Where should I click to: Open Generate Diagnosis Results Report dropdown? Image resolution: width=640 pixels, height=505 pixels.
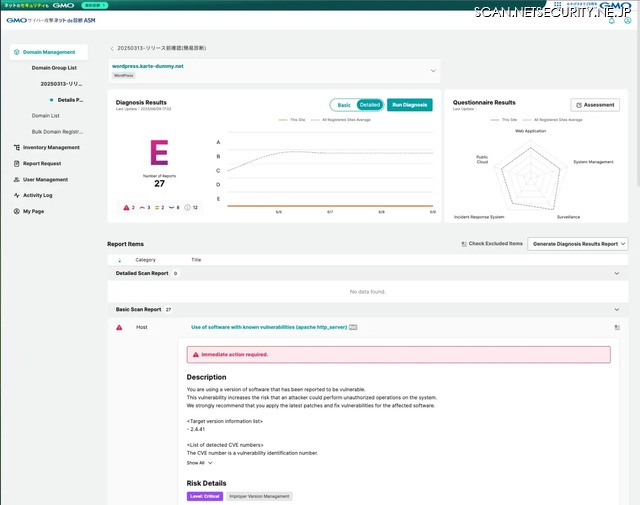579,243
